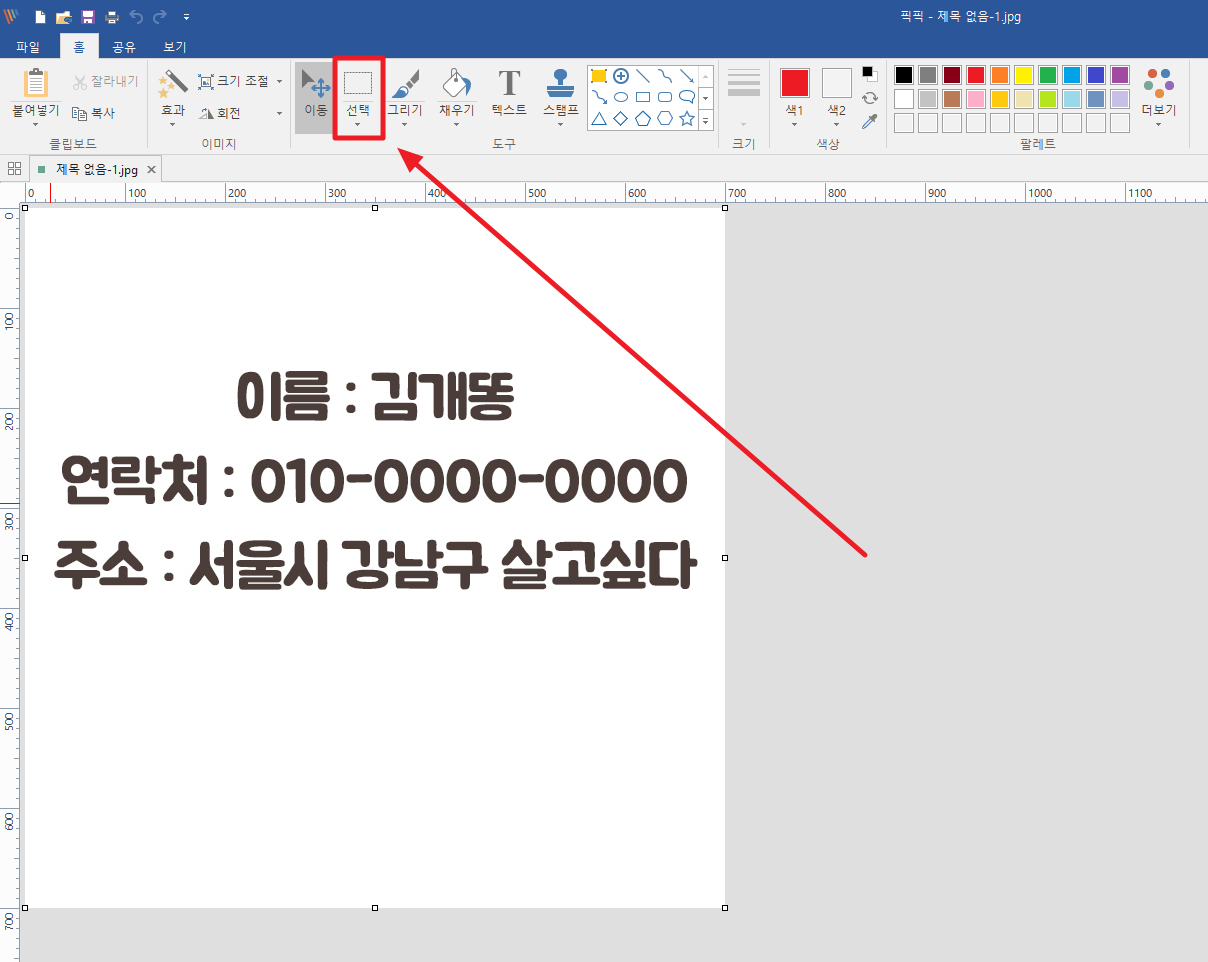This screenshot has height=962, width=1208.
Task: Open the 더보기 more colors menu
Action: click(x=1159, y=98)
